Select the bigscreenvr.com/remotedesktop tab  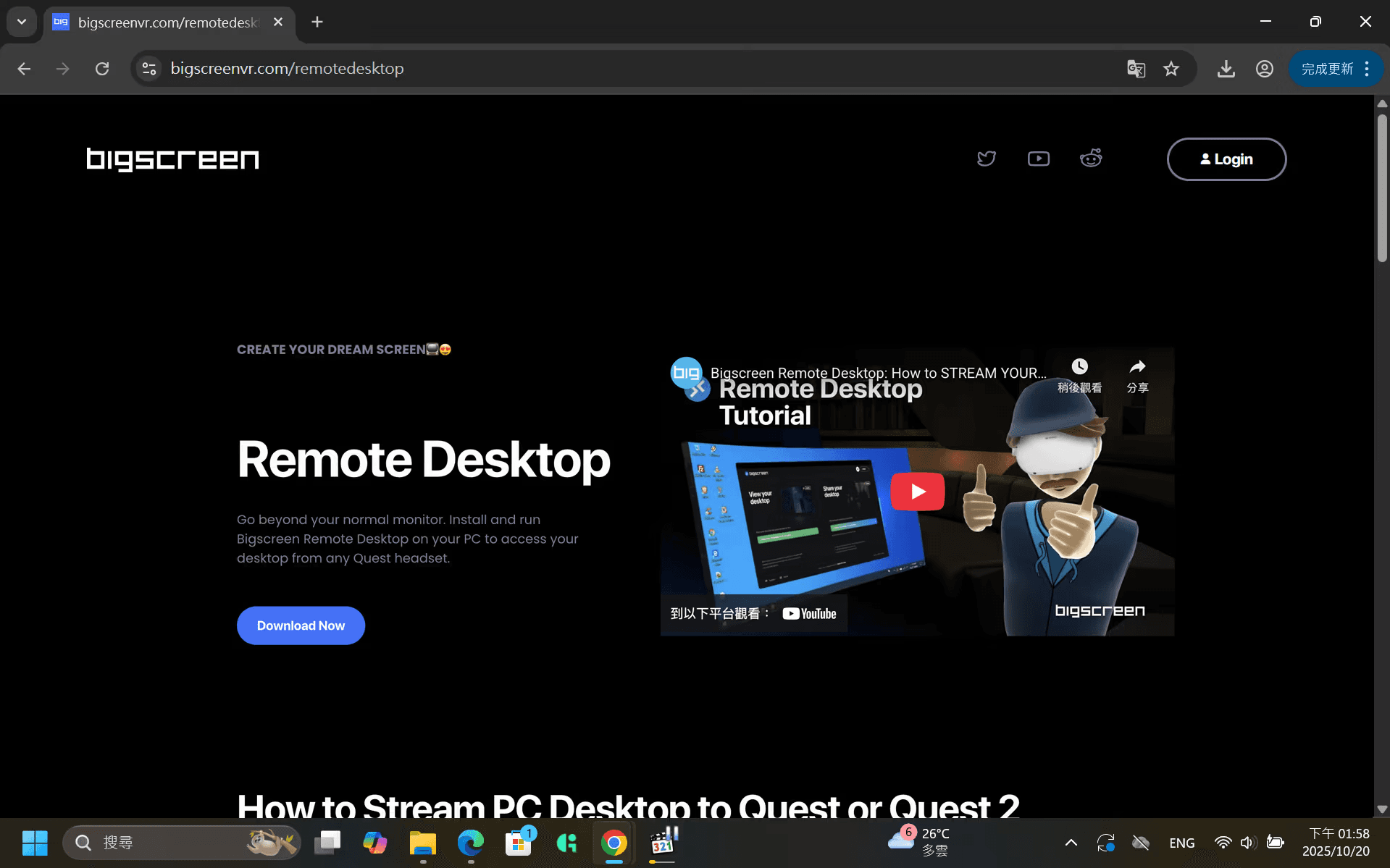tap(168, 22)
